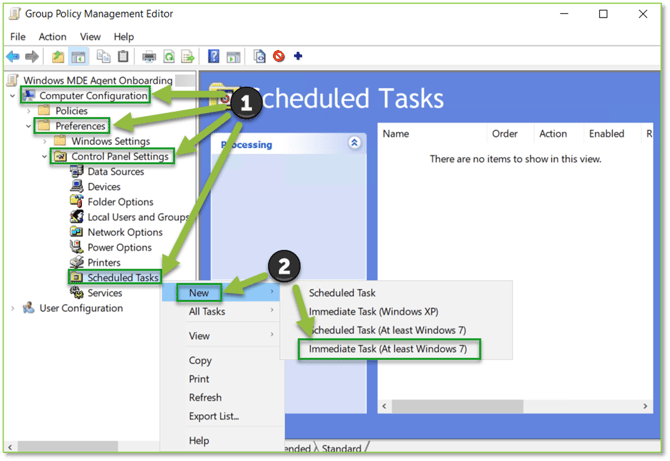Collapse the Processing panel with chevron
670x461 pixels.
(x=353, y=144)
